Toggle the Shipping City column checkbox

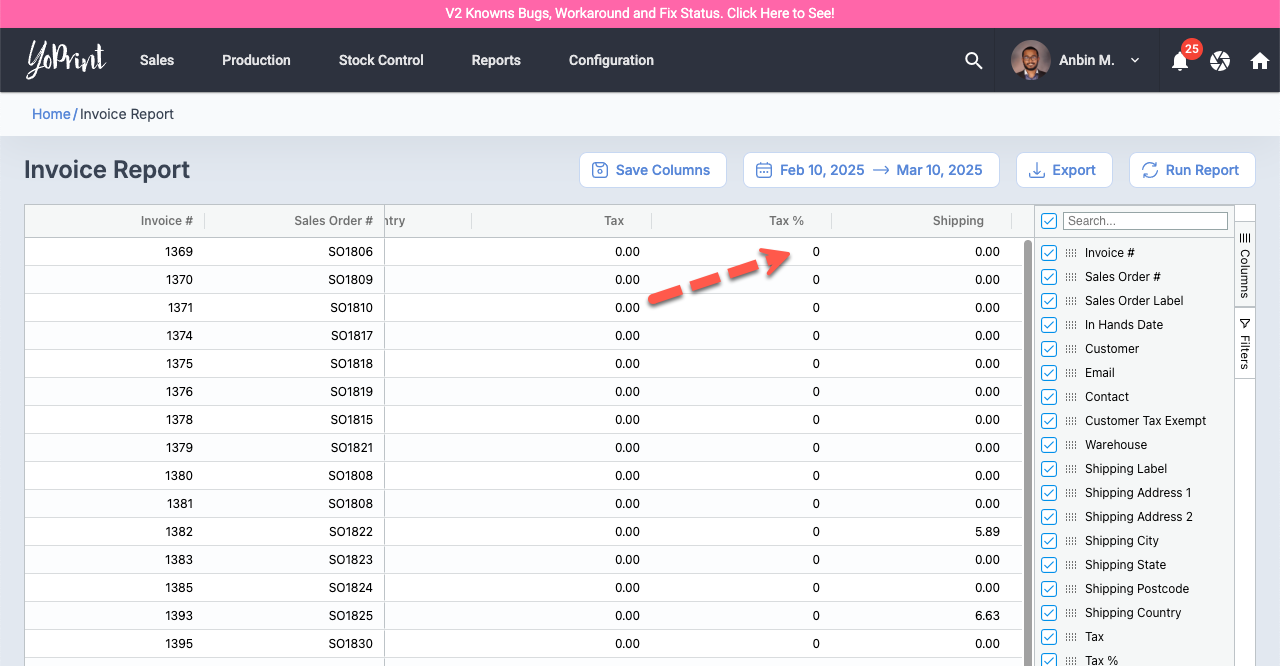[x=1049, y=541]
